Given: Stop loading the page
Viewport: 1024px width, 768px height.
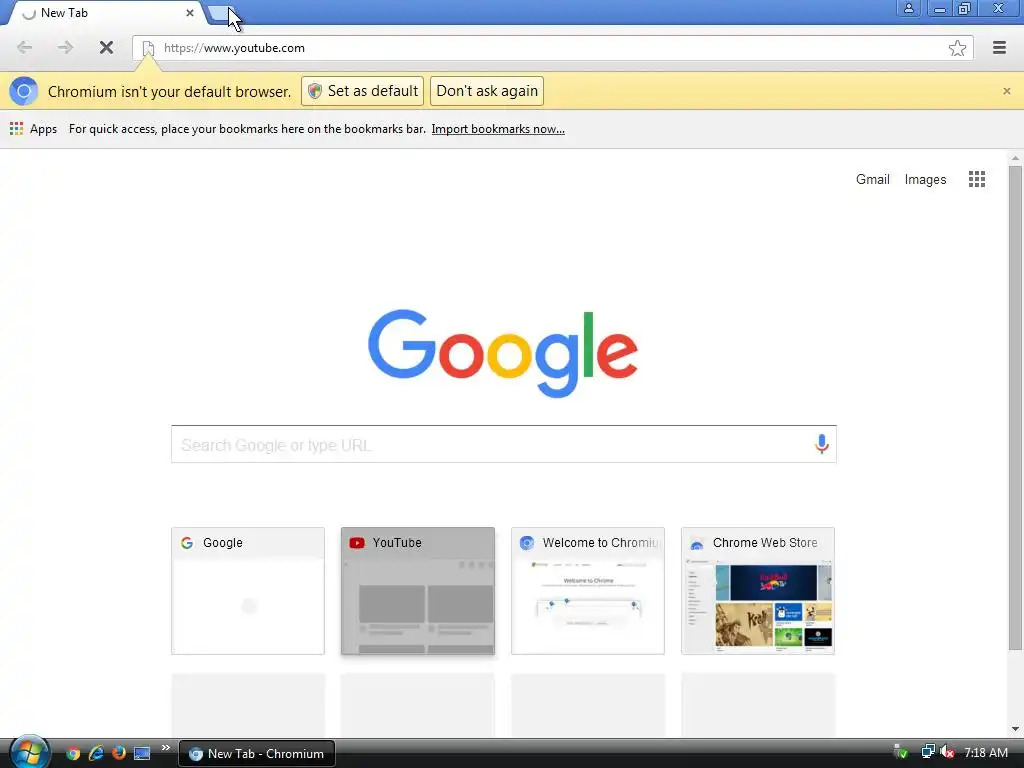Looking at the screenshot, I should (x=106, y=48).
